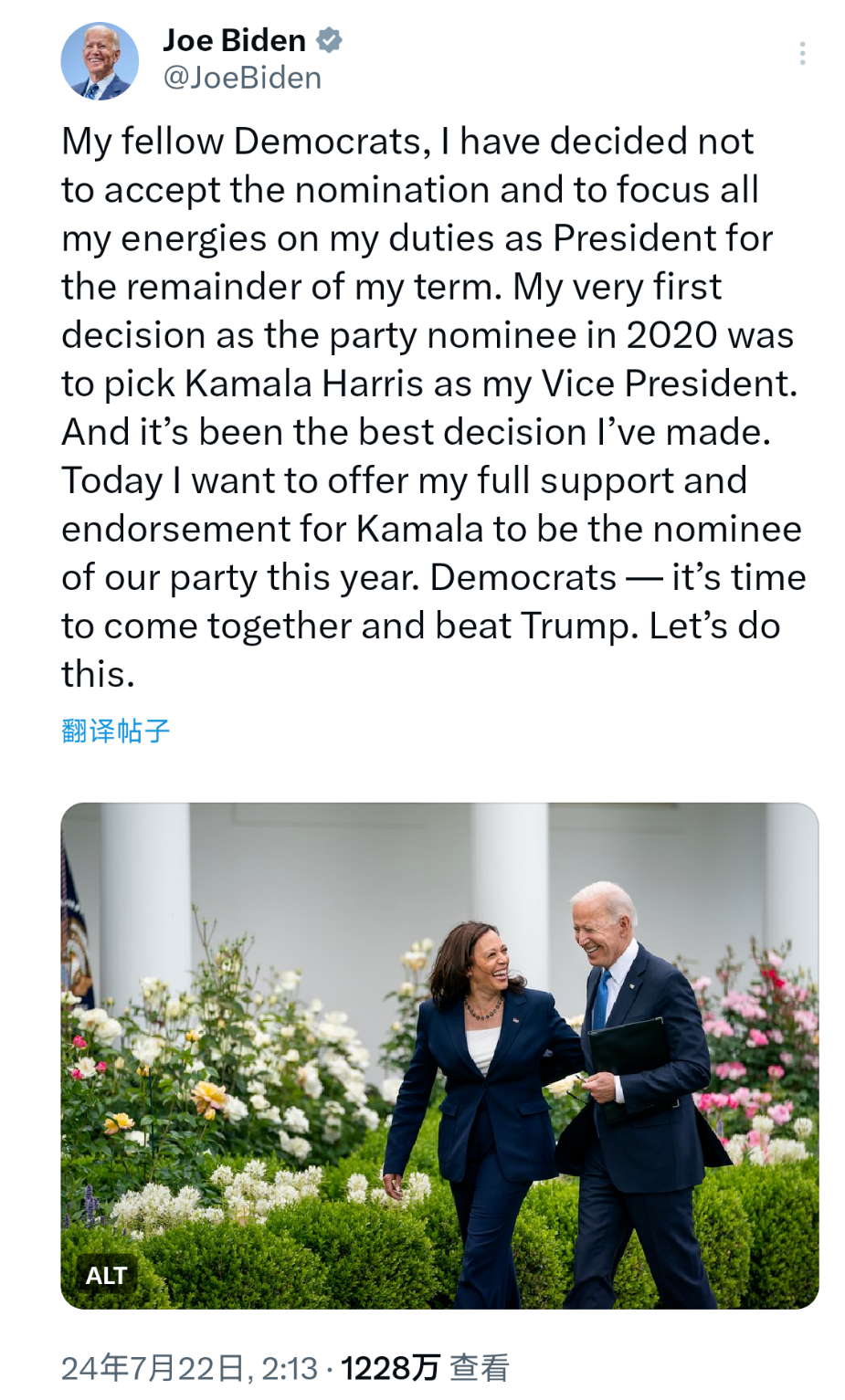This screenshot has width=845, height=1400.
Task: Open the attached Rose Garden photo
Action: coord(439,1056)
